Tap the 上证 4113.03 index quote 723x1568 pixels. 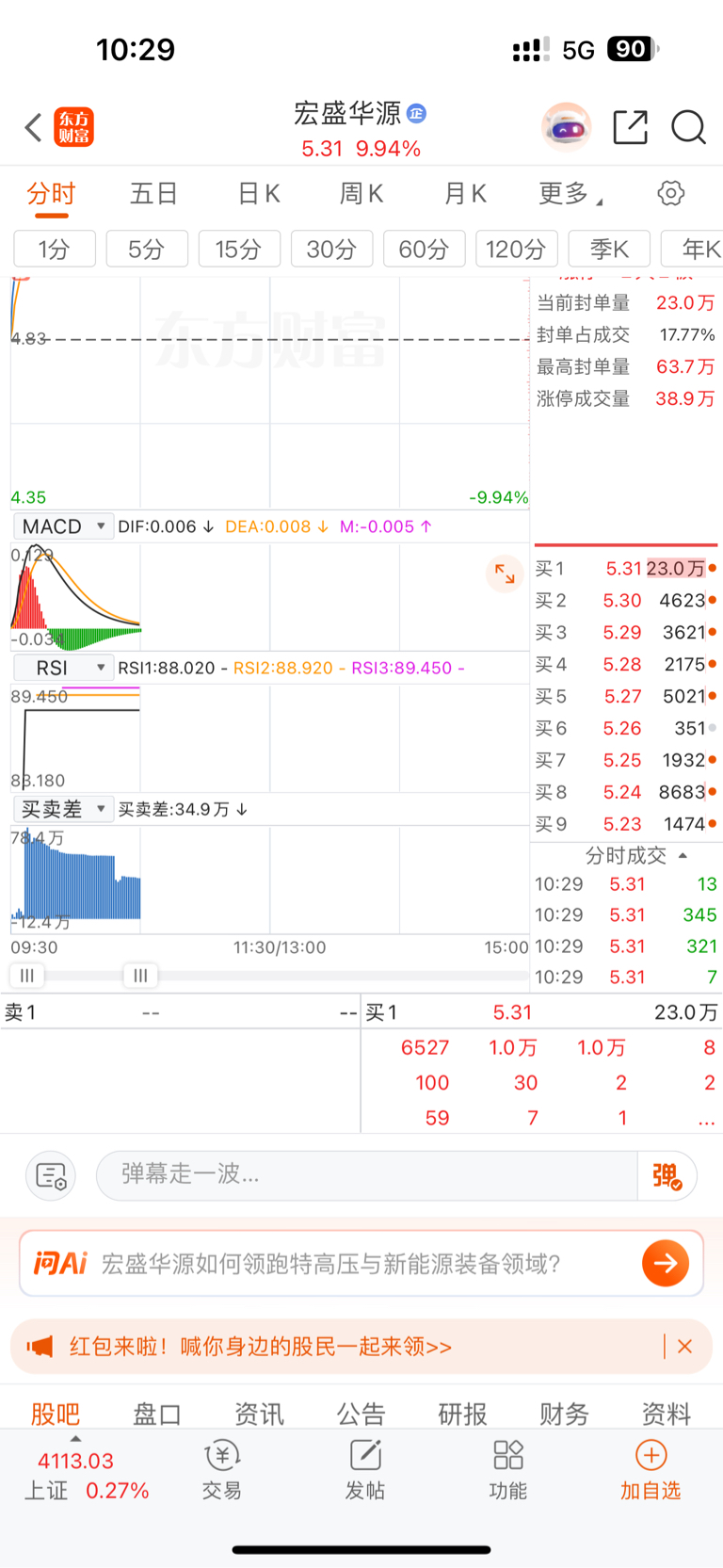point(87,1476)
